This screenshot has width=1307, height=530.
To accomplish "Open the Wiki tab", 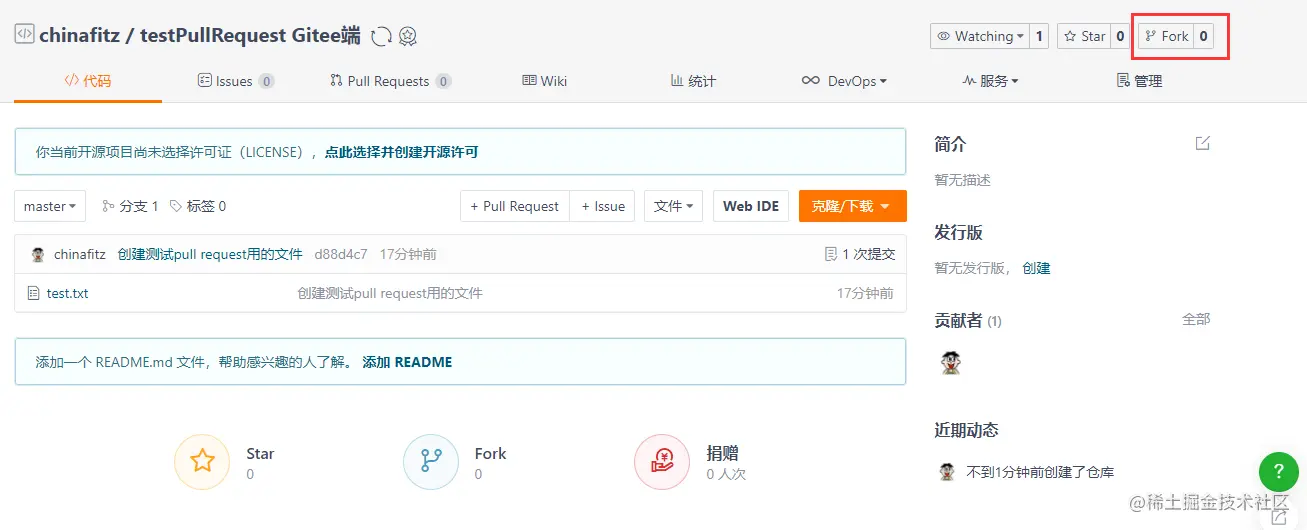I will pyautogui.click(x=545, y=81).
